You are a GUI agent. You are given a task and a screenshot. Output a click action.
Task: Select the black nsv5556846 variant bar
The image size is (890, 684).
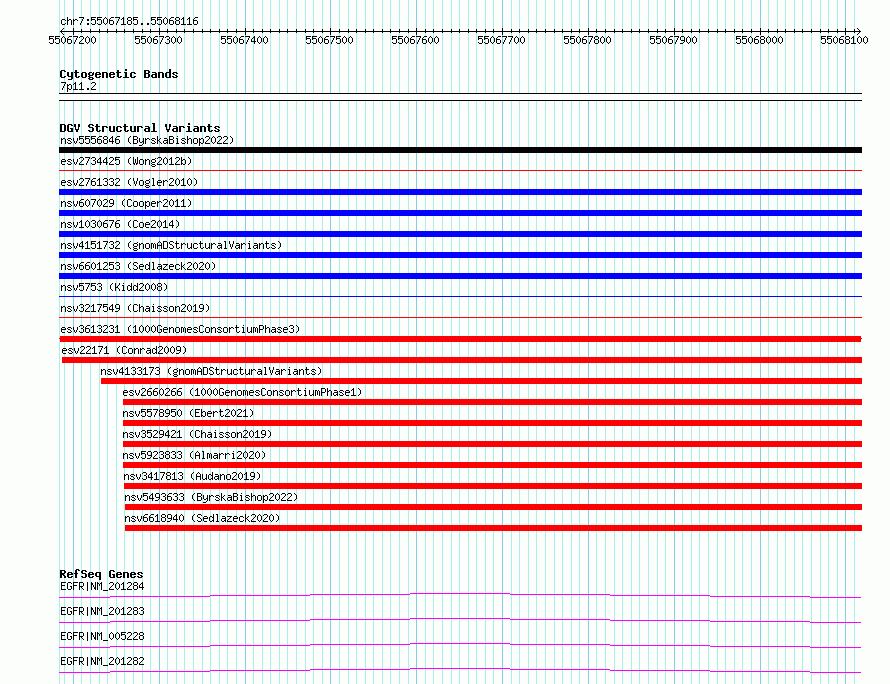[460, 150]
